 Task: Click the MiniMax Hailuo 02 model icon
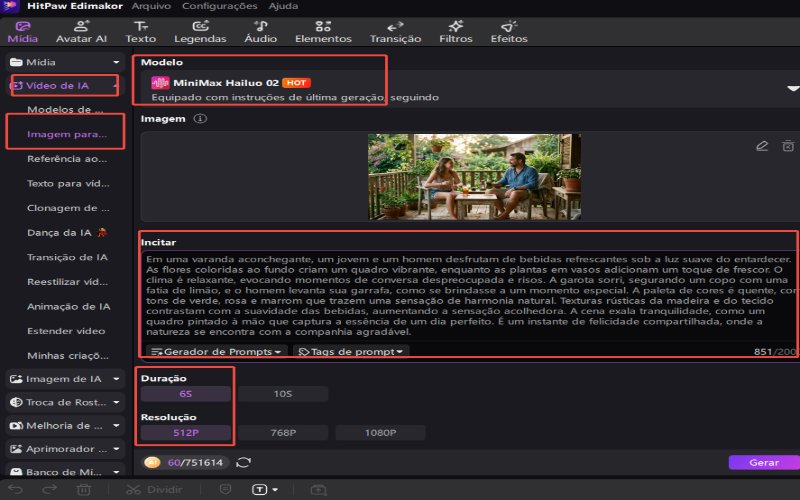(160, 83)
